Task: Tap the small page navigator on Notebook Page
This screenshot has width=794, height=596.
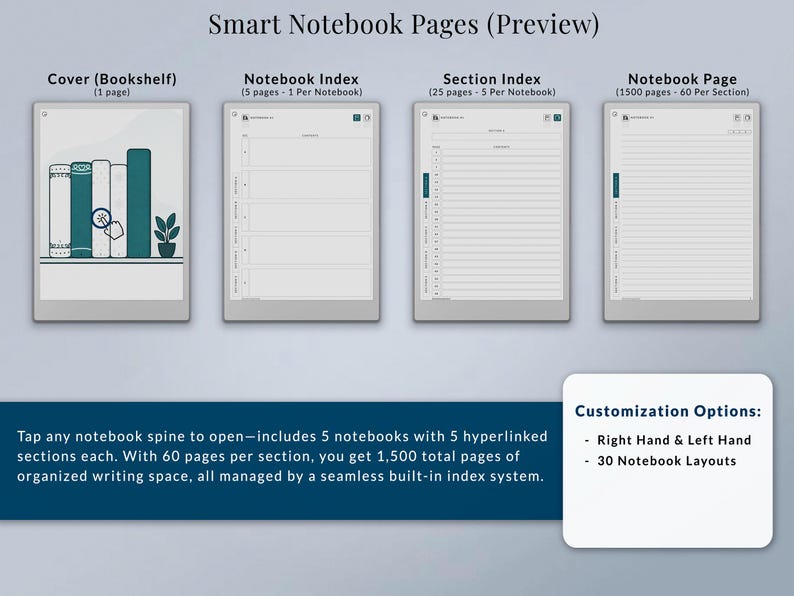Action: pyautogui.click(x=740, y=132)
